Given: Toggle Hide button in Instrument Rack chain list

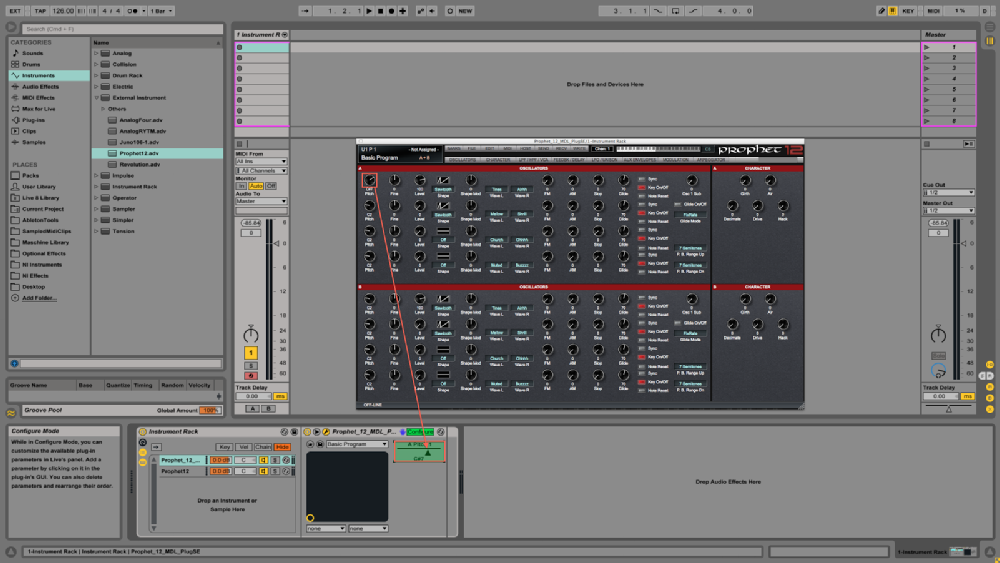Looking at the screenshot, I should (283, 447).
